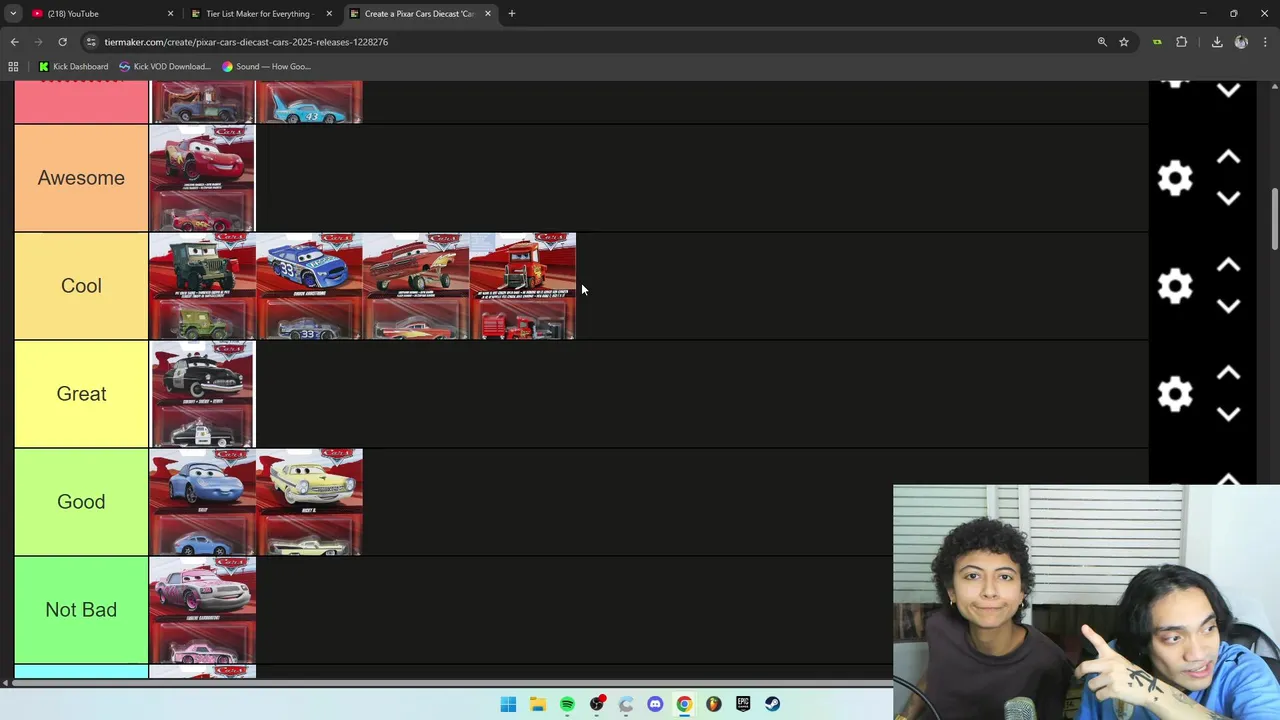Close the Tier List Maker tab
This screenshot has height=720, width=1280.
coord(329,14)
